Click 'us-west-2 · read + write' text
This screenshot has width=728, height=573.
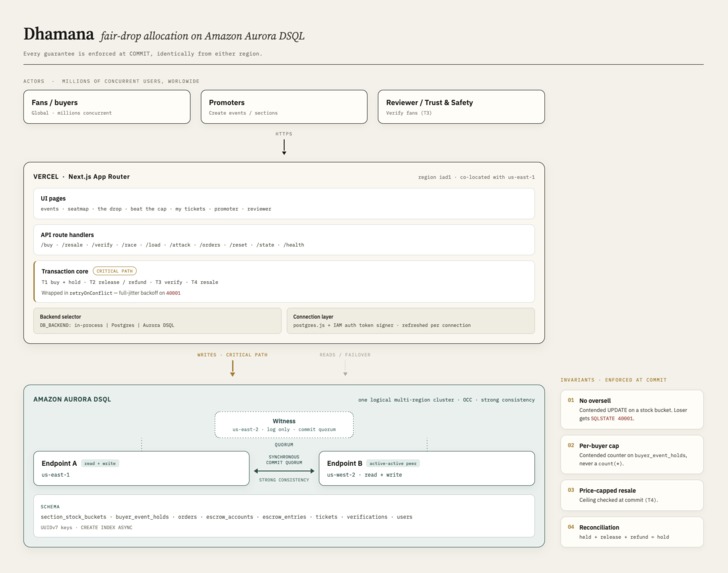tap(364, 475)
